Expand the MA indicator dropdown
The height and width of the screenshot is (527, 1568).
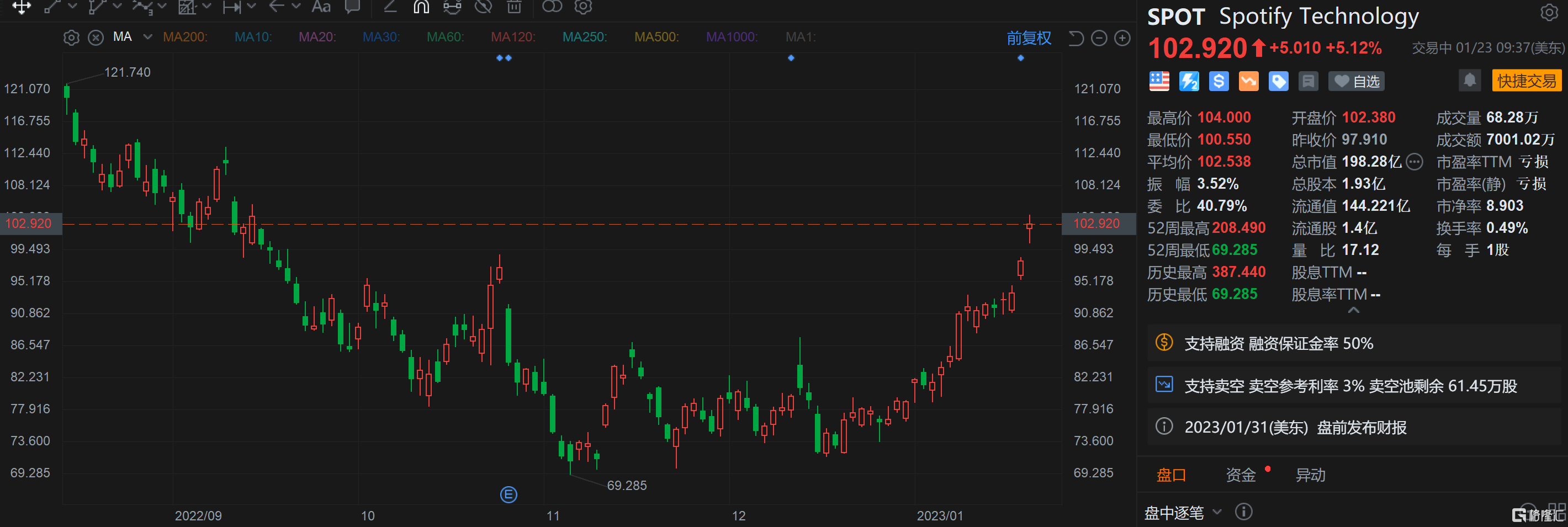point(147,37)
